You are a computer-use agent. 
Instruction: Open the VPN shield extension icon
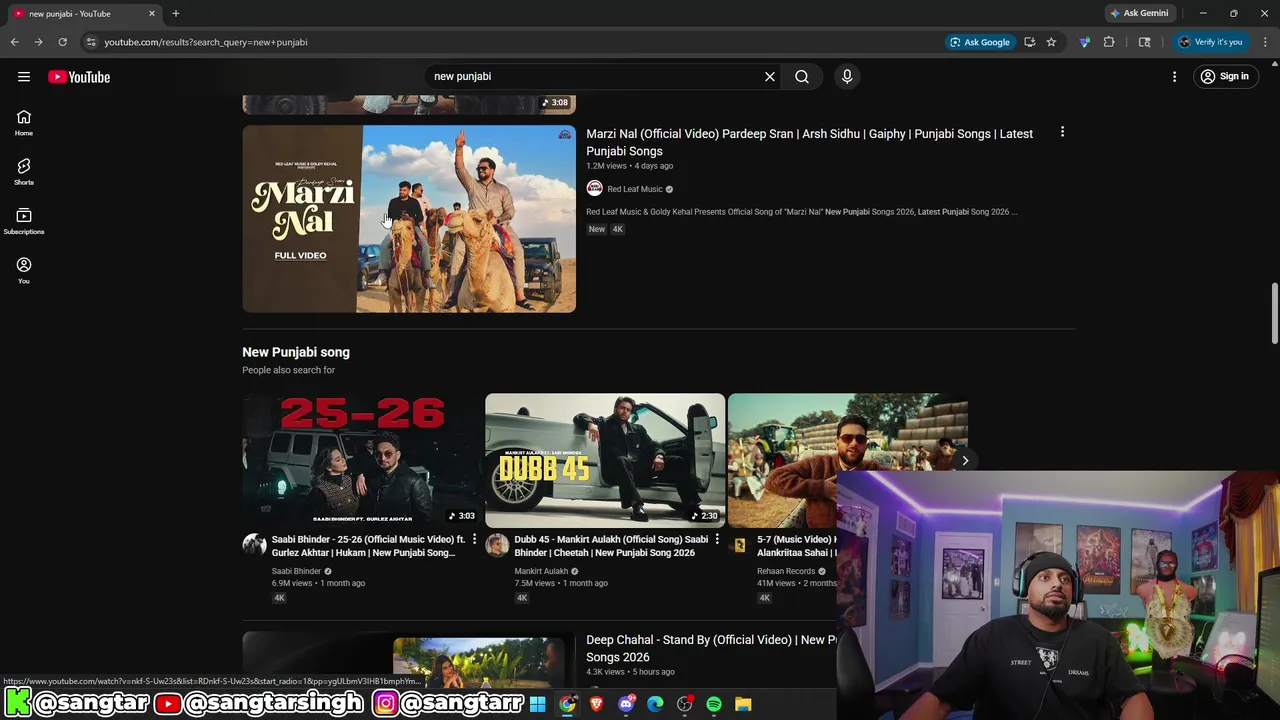pos(1085,42)
